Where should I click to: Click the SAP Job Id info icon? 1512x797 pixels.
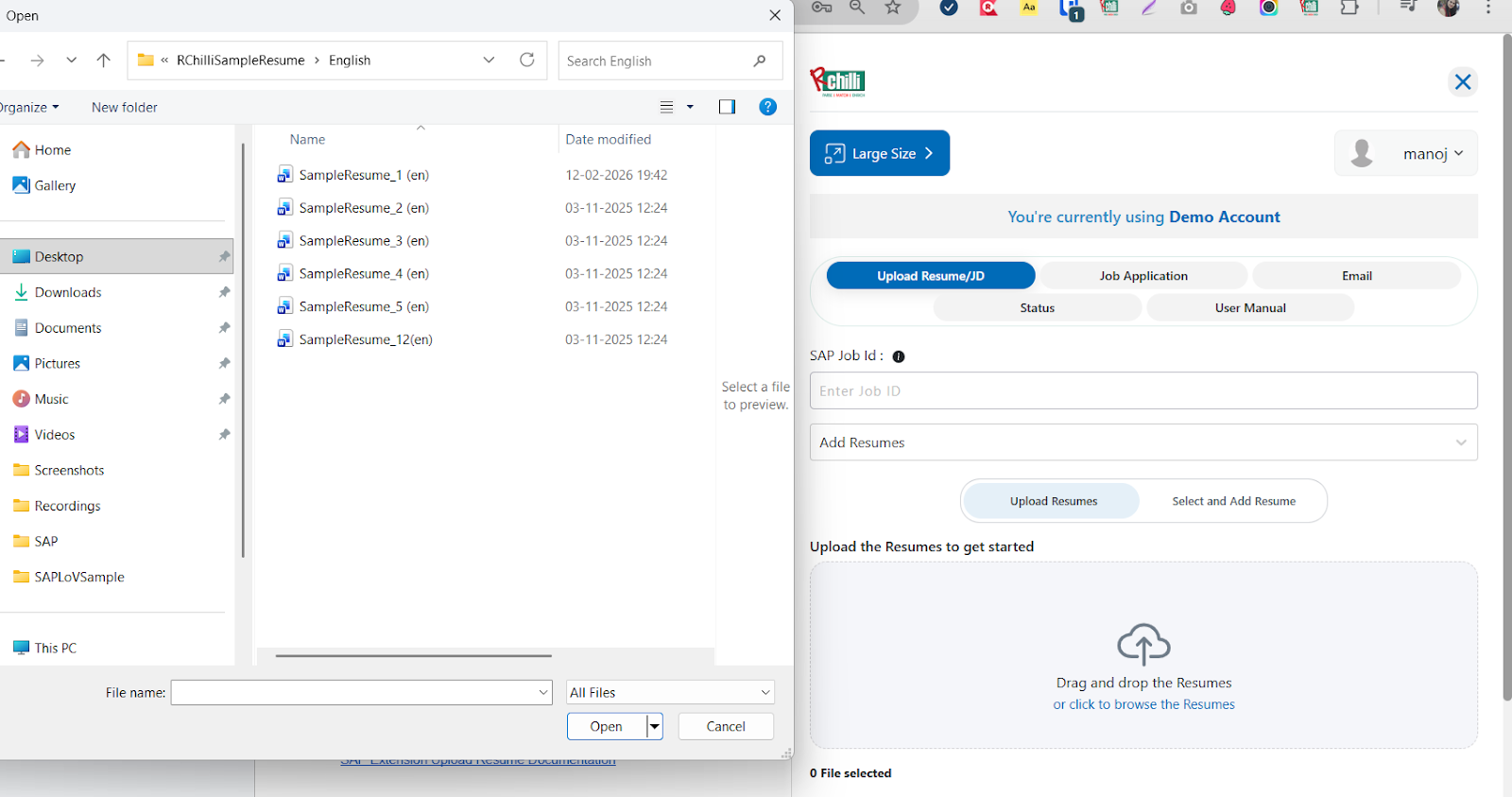coord(899,356)
